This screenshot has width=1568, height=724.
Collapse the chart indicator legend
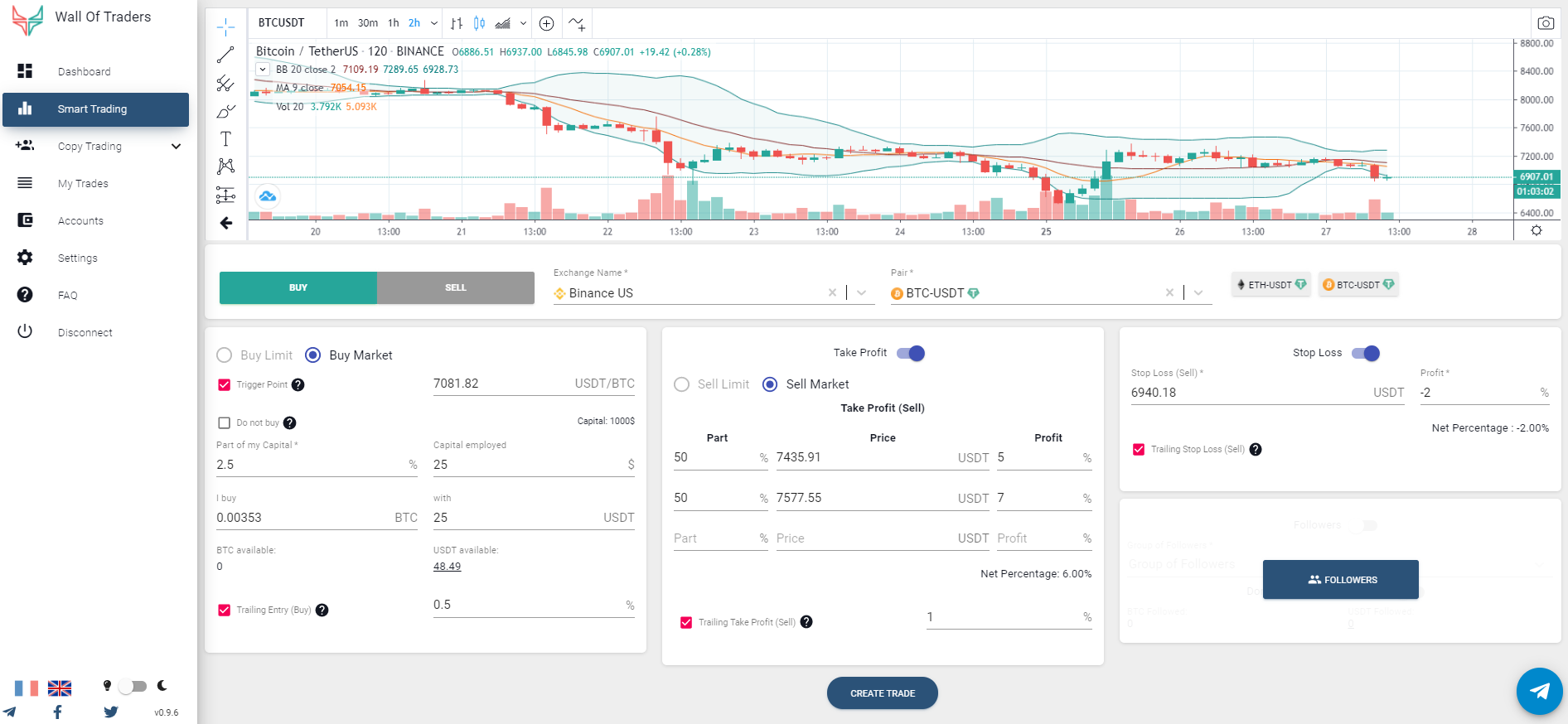pyautogui.click(x=263, y=70)
